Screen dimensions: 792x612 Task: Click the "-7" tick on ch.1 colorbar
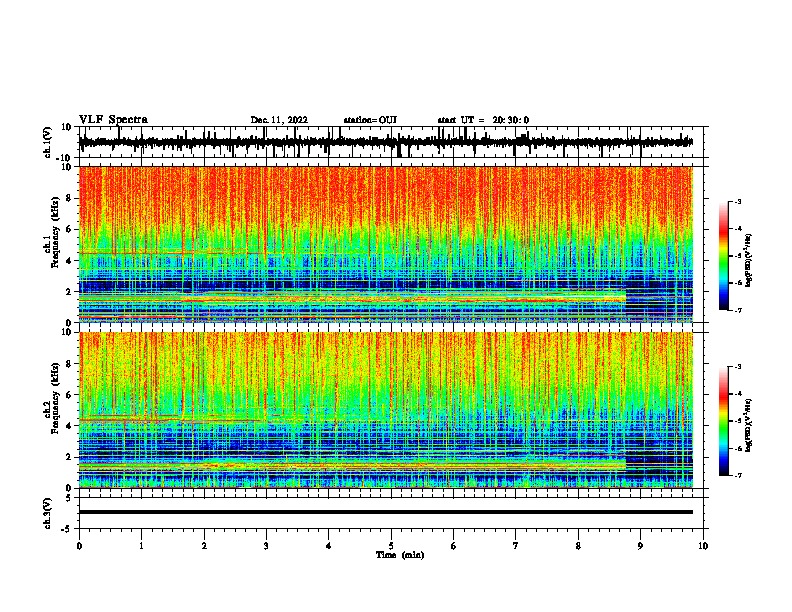point(737,310)
